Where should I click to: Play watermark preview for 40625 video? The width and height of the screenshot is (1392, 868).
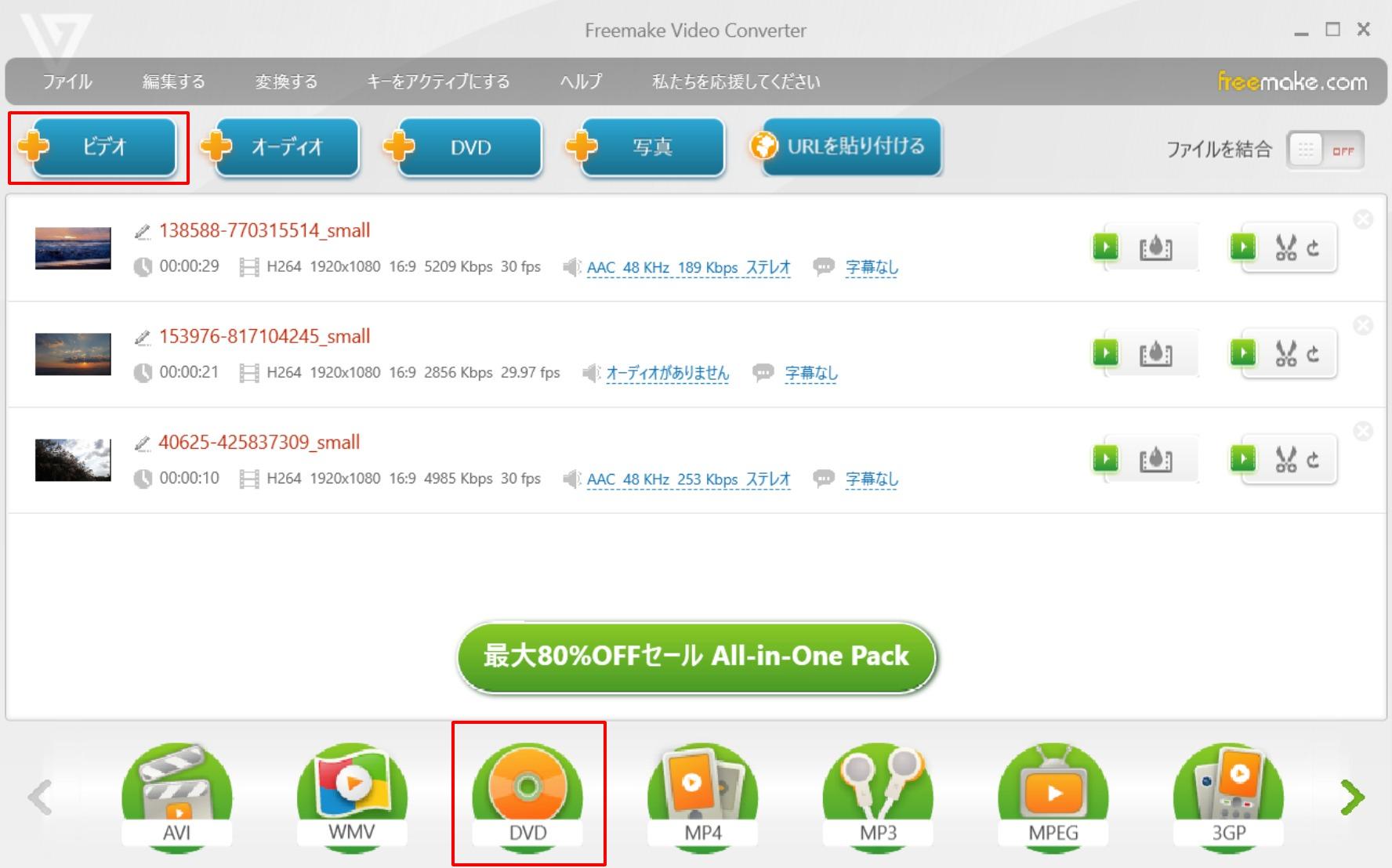(x=1106, y=459)
